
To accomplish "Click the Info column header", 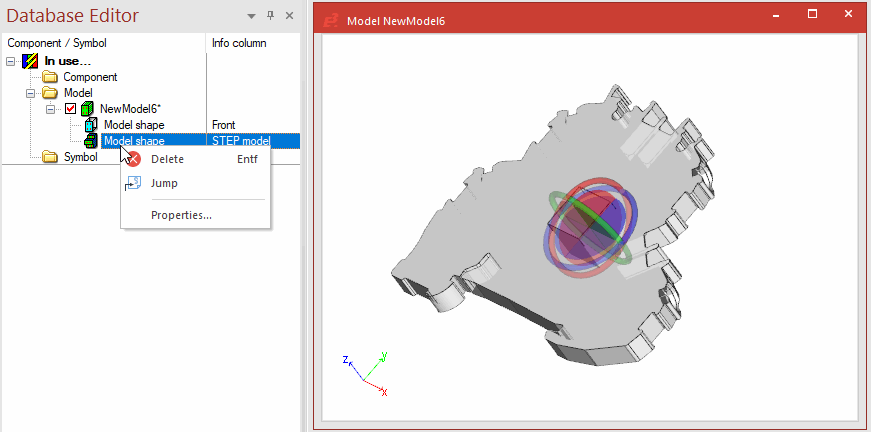I will coord(239,43).
